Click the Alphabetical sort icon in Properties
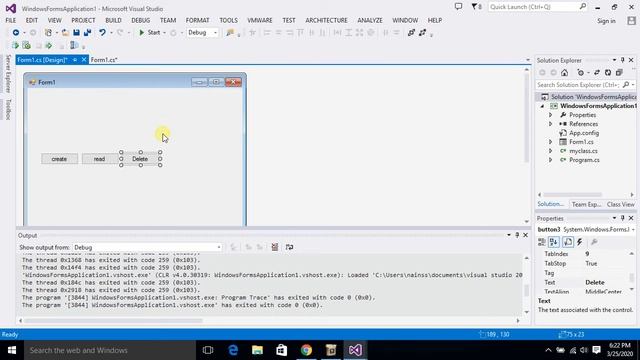 tap(553, 242)
